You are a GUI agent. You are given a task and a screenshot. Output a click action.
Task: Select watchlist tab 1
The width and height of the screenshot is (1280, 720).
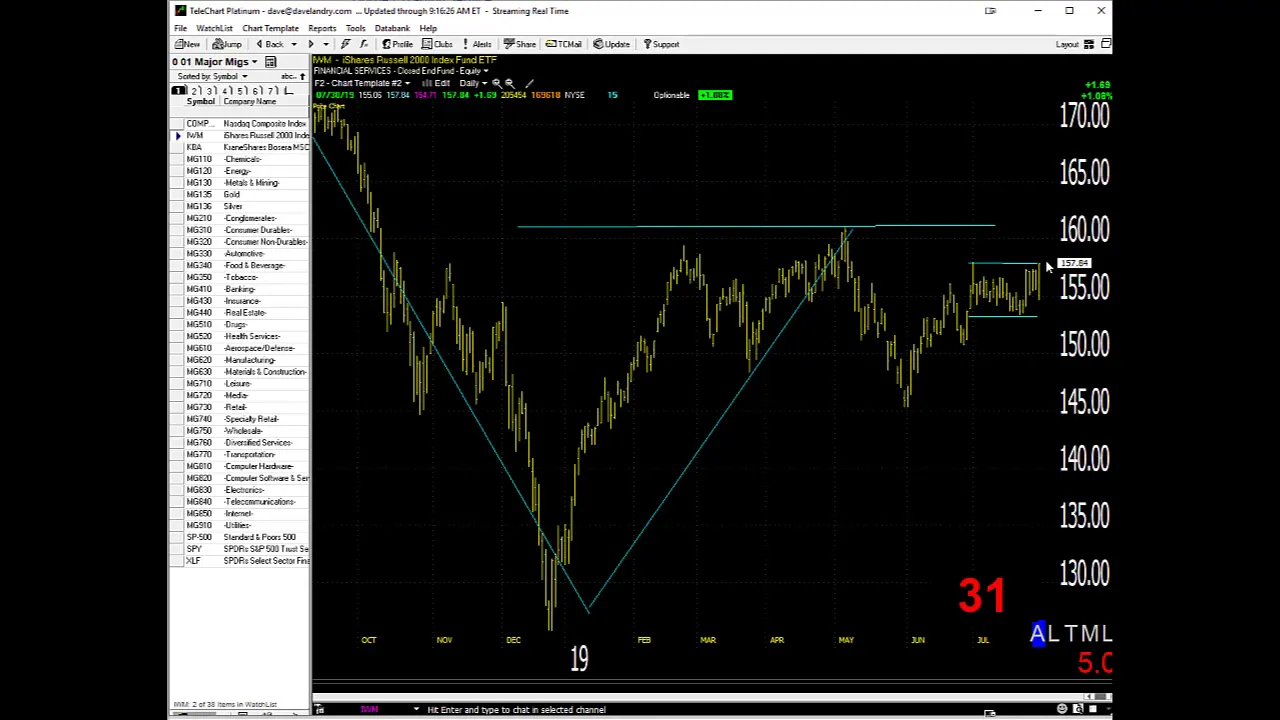179,91
